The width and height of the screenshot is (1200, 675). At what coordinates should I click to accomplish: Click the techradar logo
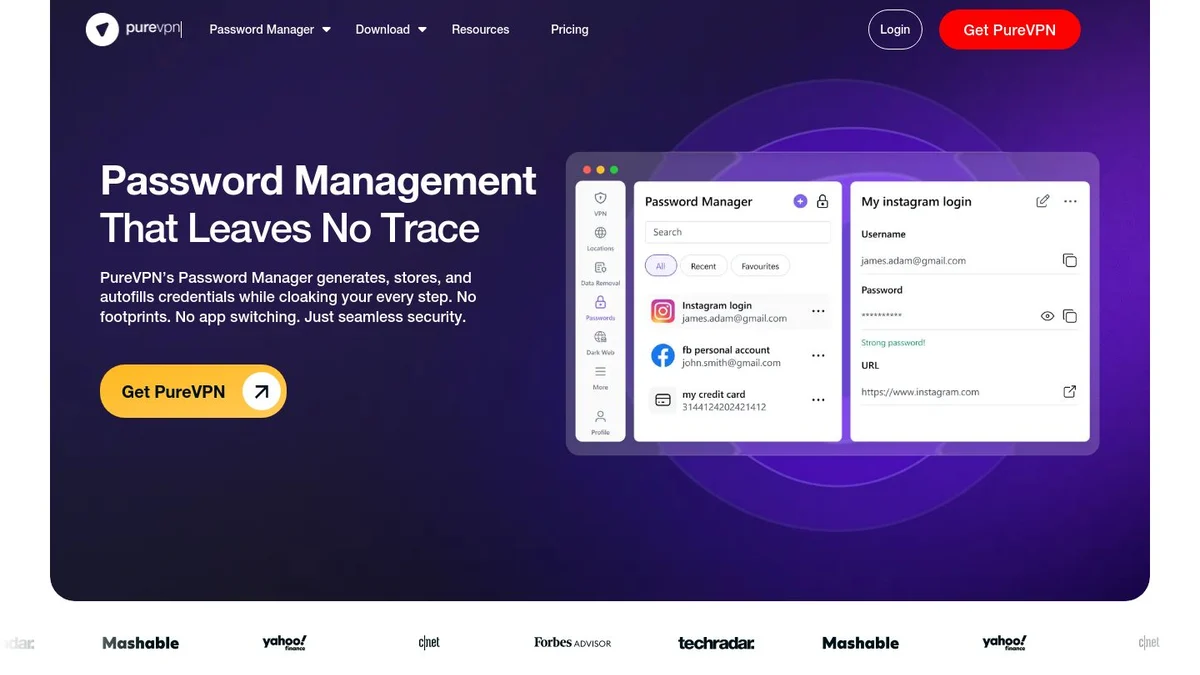(x=716, y=643)
